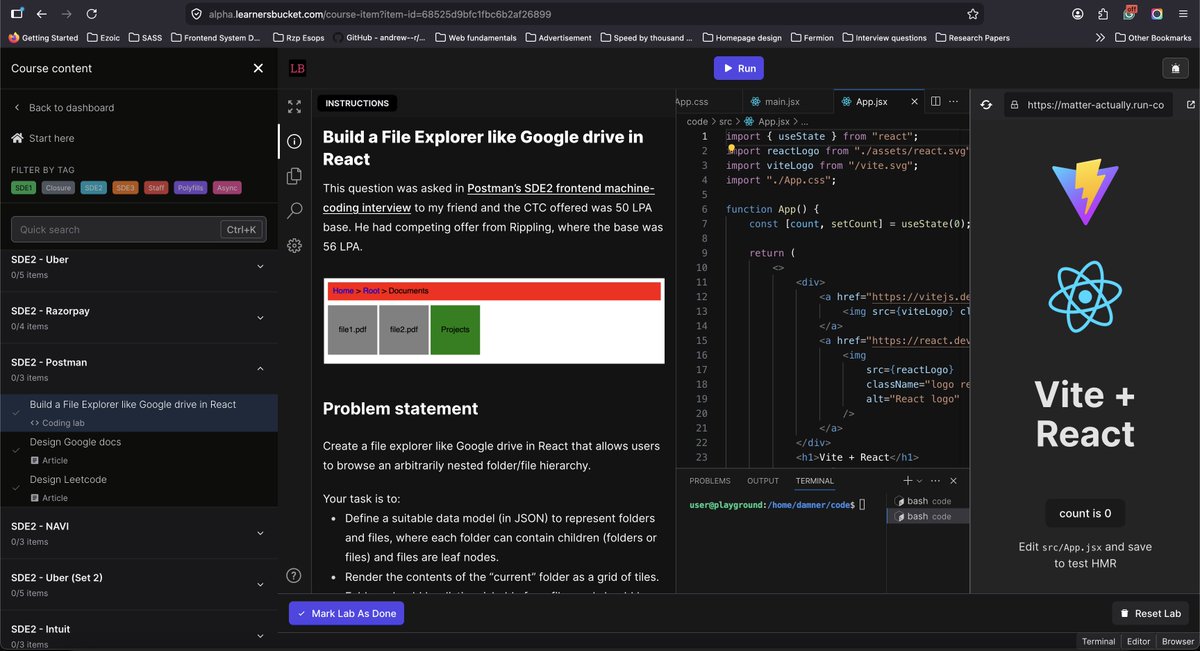
Task: Filter by Staff tag
Action: [155, 188]
